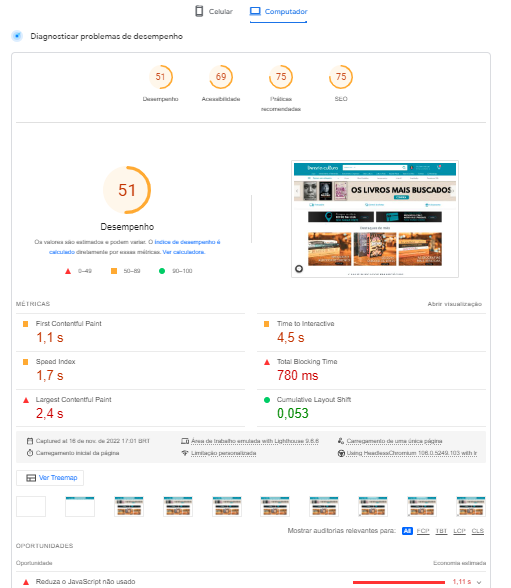Expand Largest Contentful Paint metric
Screen dimensions: 511x588
coord(130,408)
